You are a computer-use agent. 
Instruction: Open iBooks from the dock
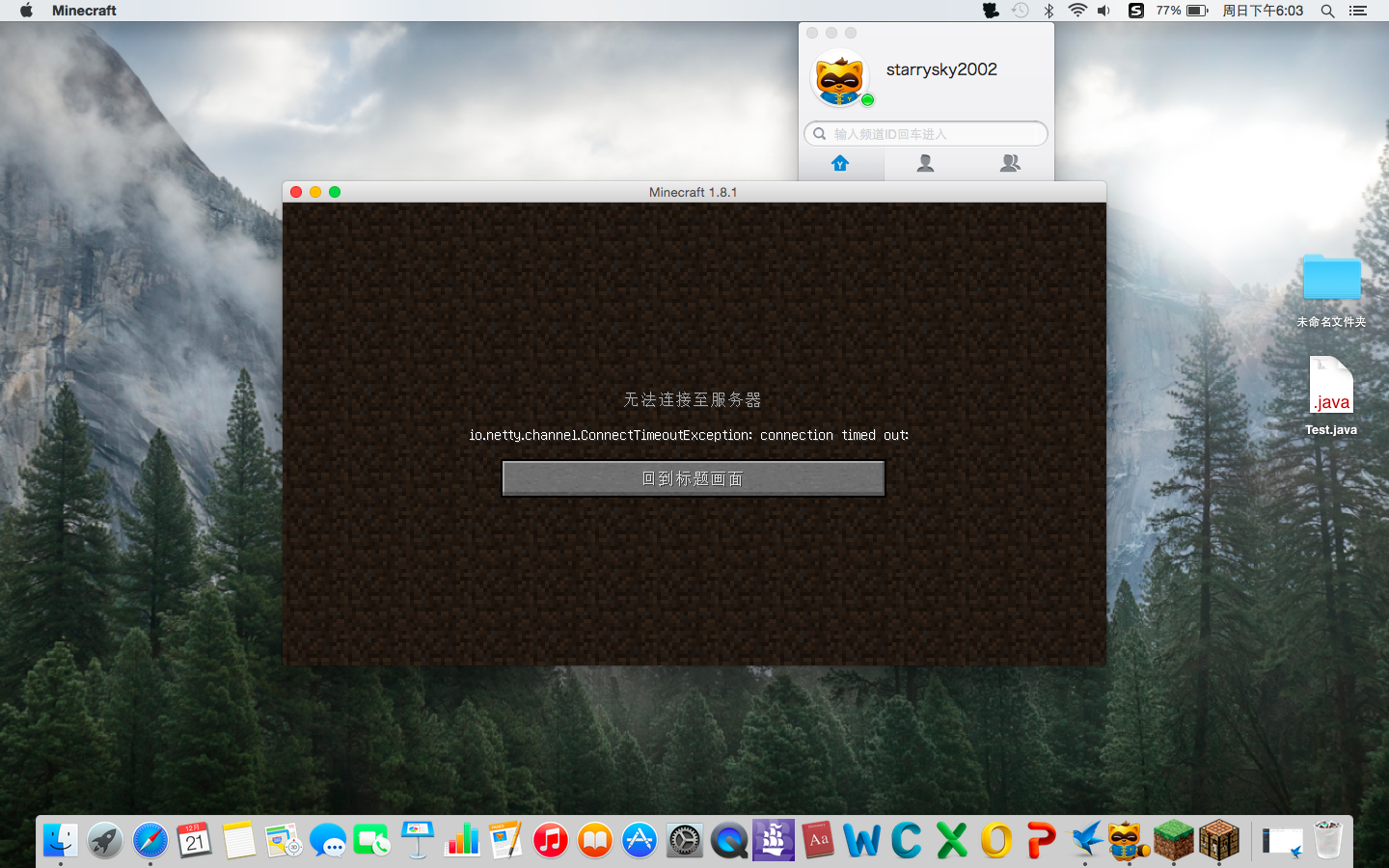coord(595,840)
